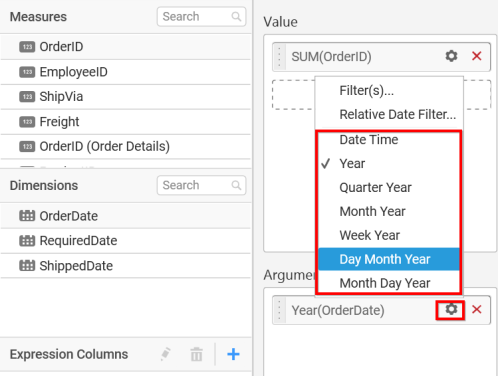Select the OrderDate dimension

tap(125, 216)
